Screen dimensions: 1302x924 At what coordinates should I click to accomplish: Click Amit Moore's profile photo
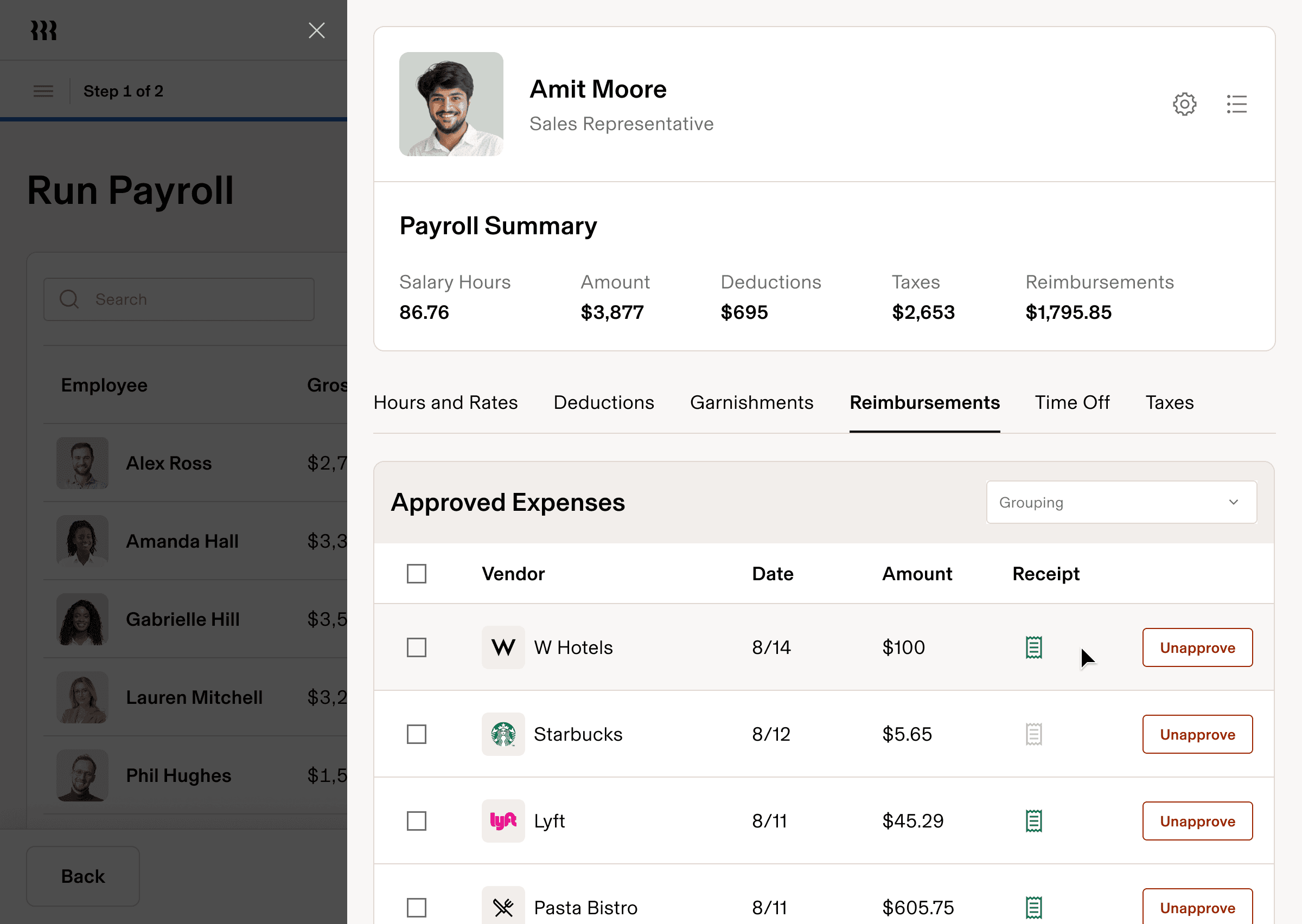click(x=451, y=104)
